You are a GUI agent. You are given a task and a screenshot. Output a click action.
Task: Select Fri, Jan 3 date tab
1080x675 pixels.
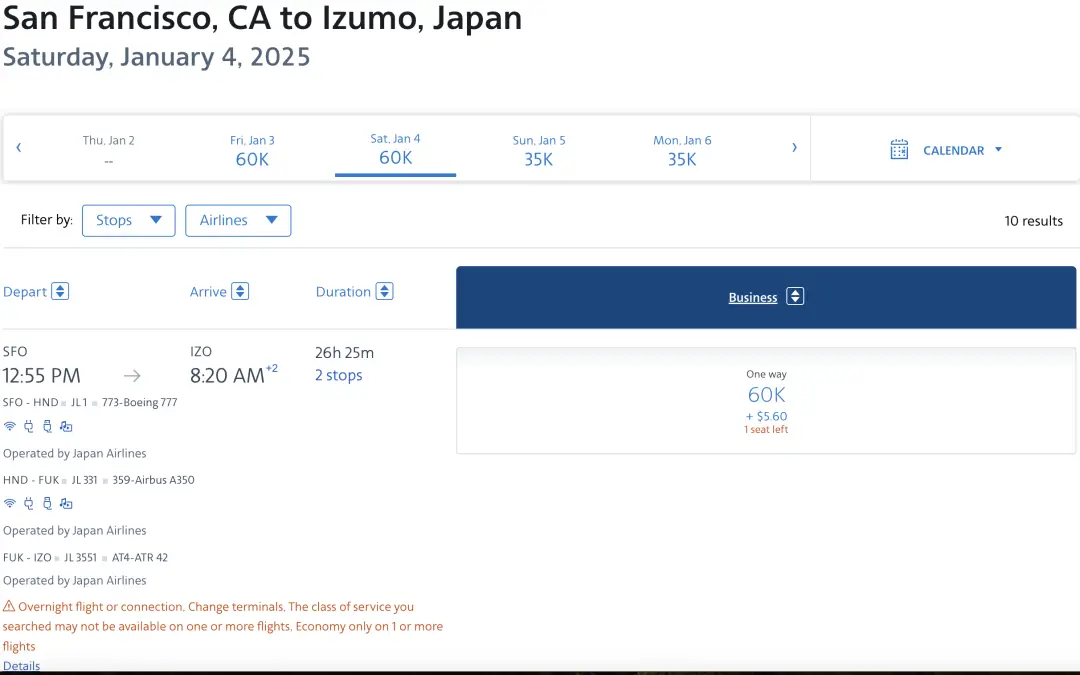coord(252,150)
